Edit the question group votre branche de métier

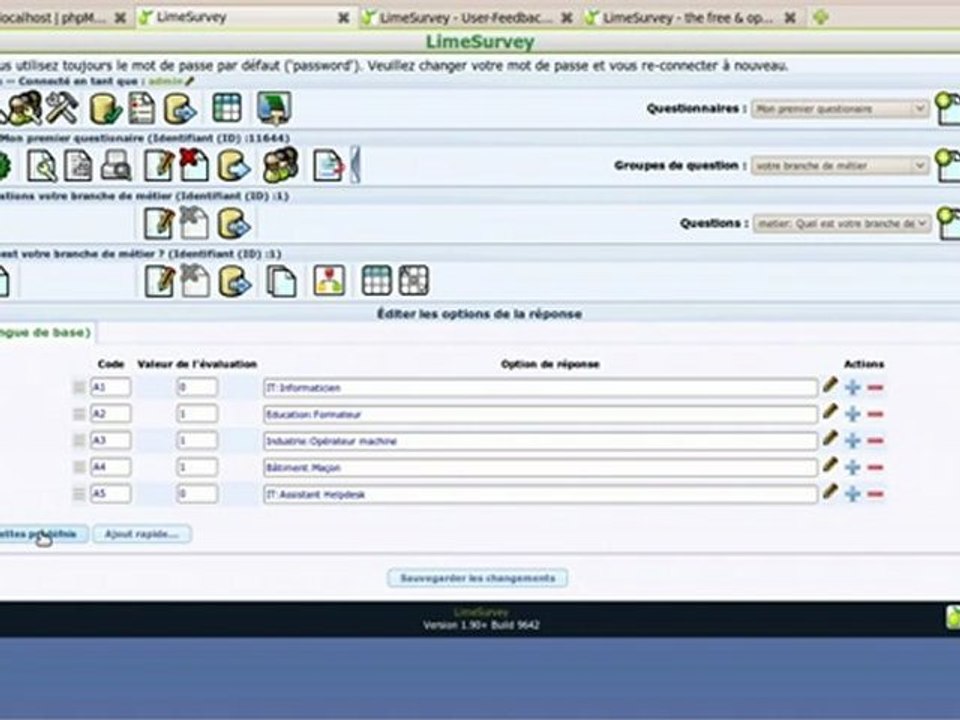click(159, 223)
